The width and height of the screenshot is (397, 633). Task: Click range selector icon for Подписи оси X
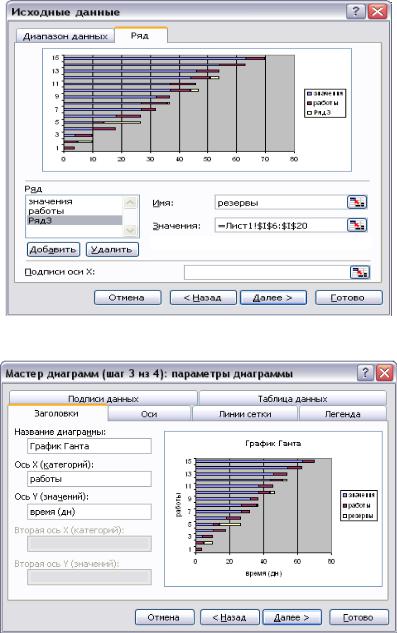pyautogui.click(x=359, y=272)
